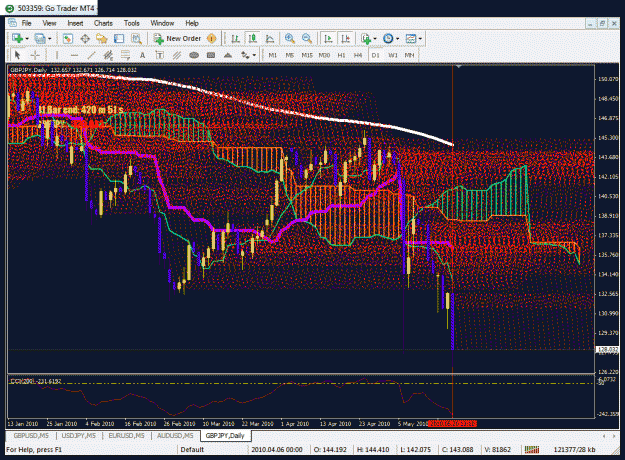The image size is (625, 460).
Task: Select the Text tool labeled A
Action: (x=142, y=55)
